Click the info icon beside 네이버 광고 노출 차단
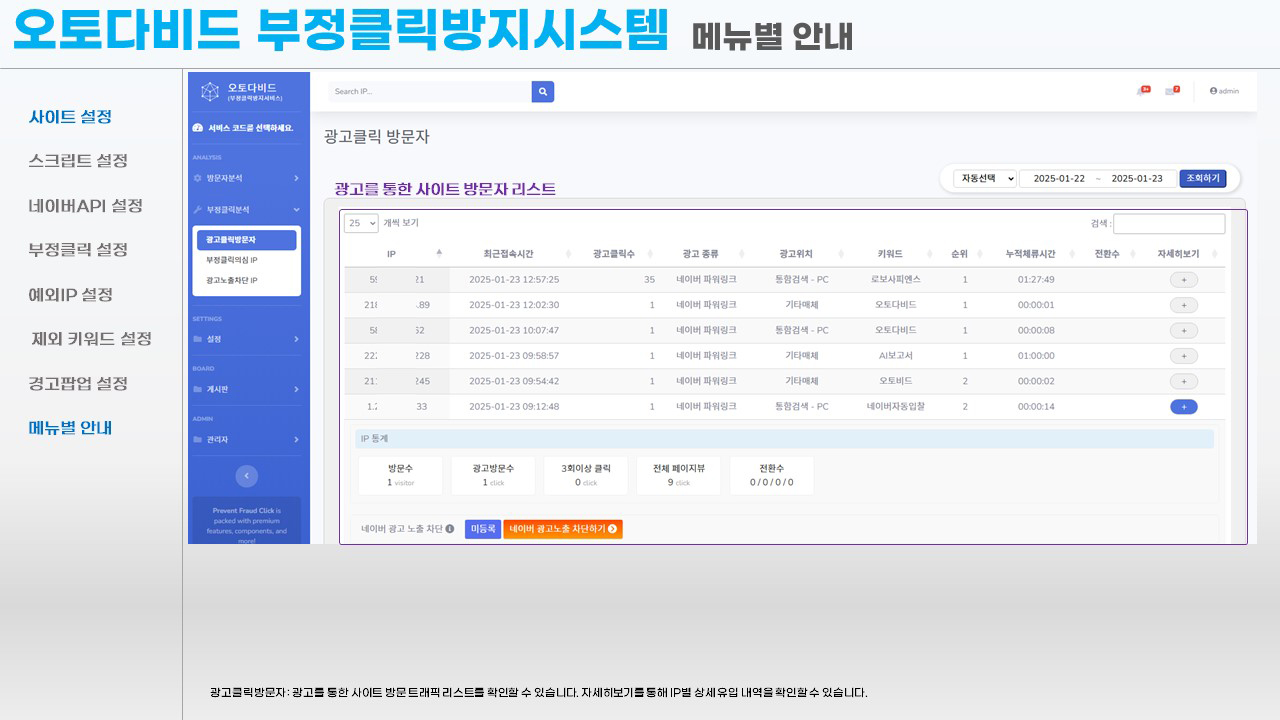Image resolution: width=1280 pixels, height=720 pixels. coord(450,529)
